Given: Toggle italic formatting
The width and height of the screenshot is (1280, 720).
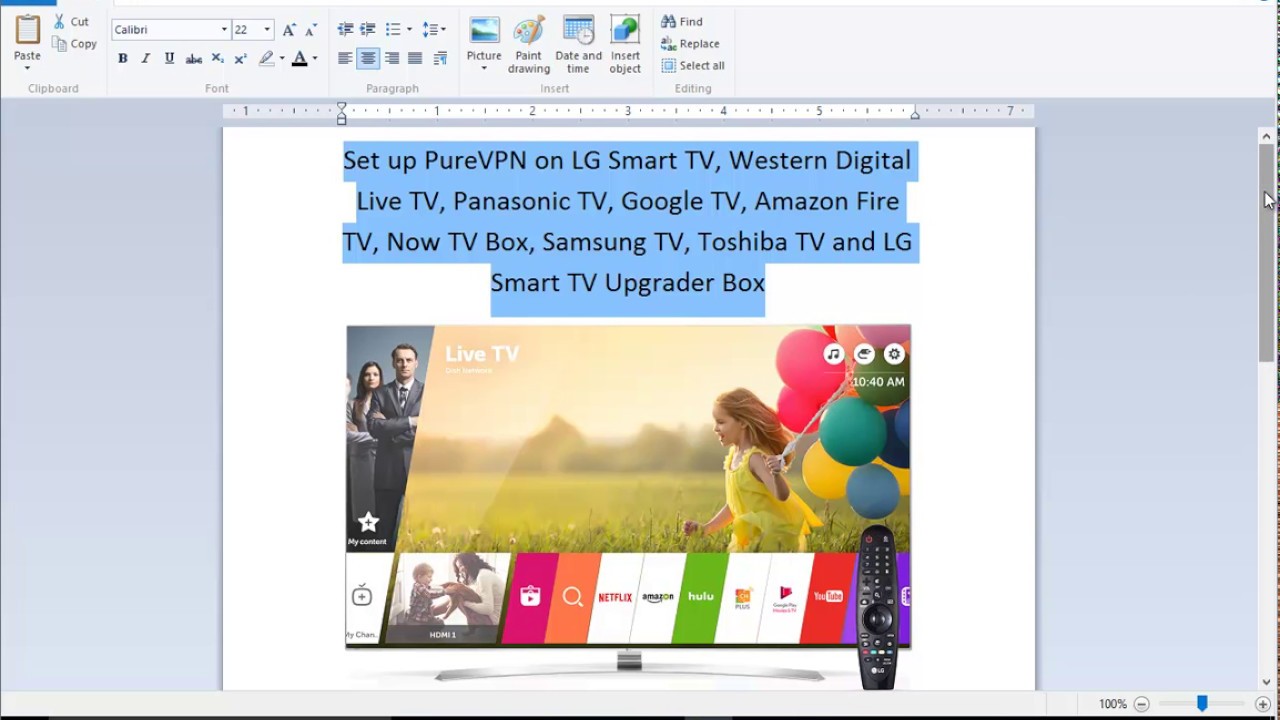Looking at the screenshot, I should (145, 59).
